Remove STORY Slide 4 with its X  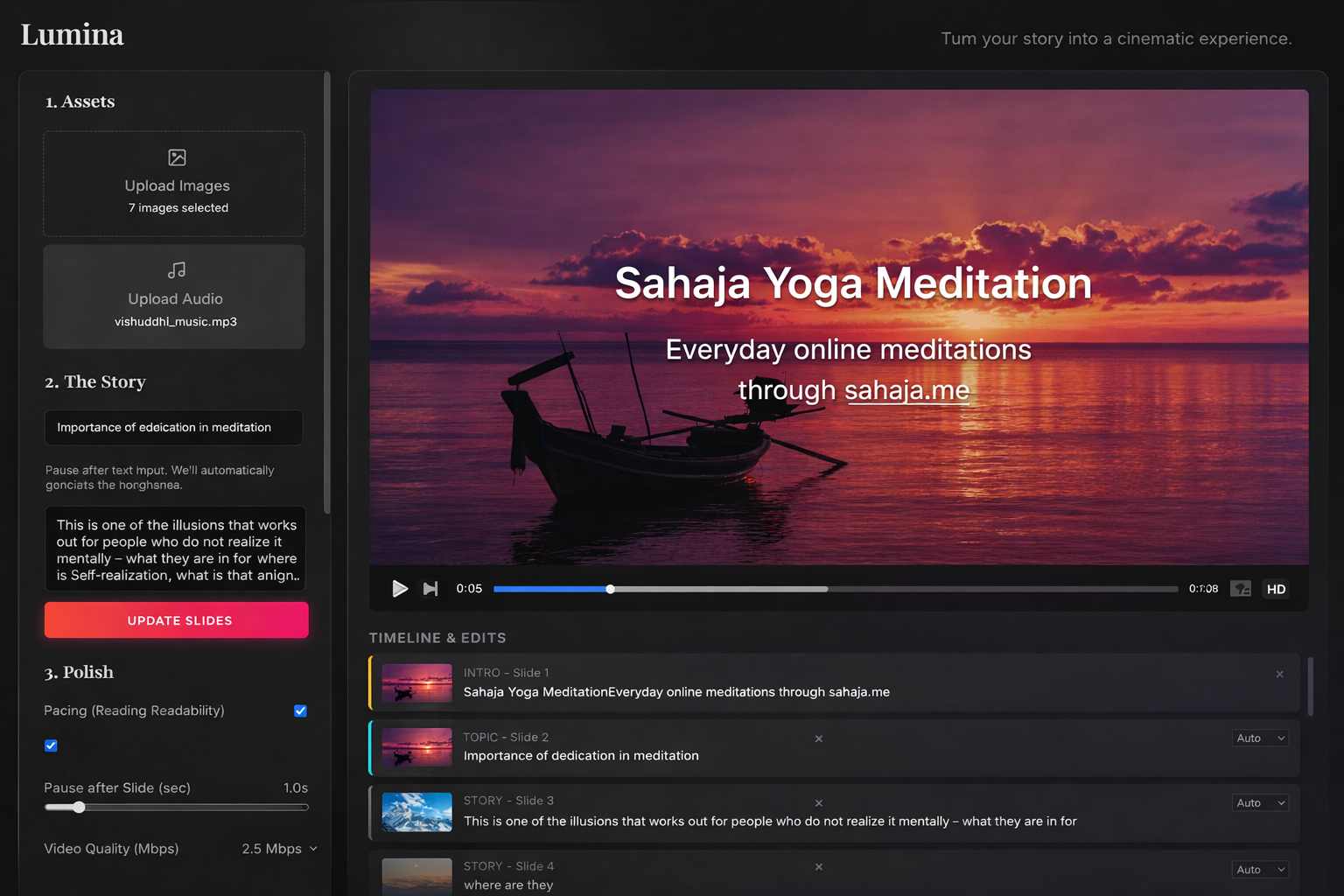pos(819,867)
